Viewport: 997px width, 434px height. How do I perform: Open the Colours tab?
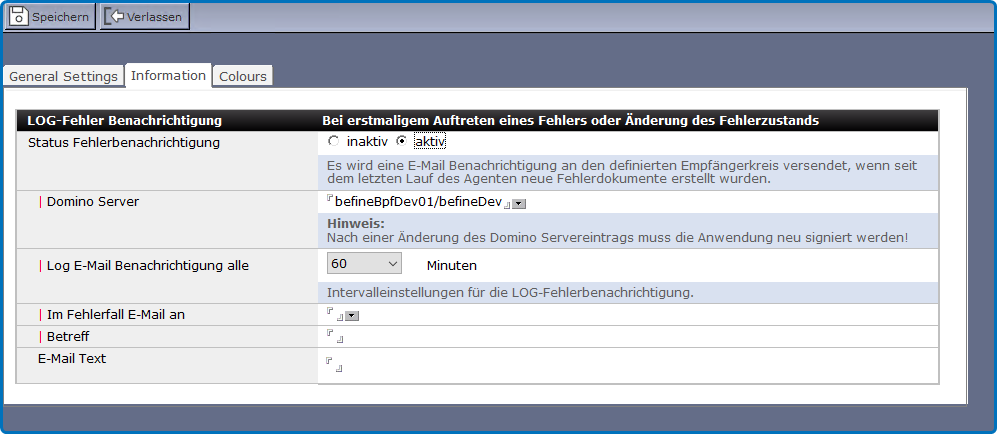point(243,77)
